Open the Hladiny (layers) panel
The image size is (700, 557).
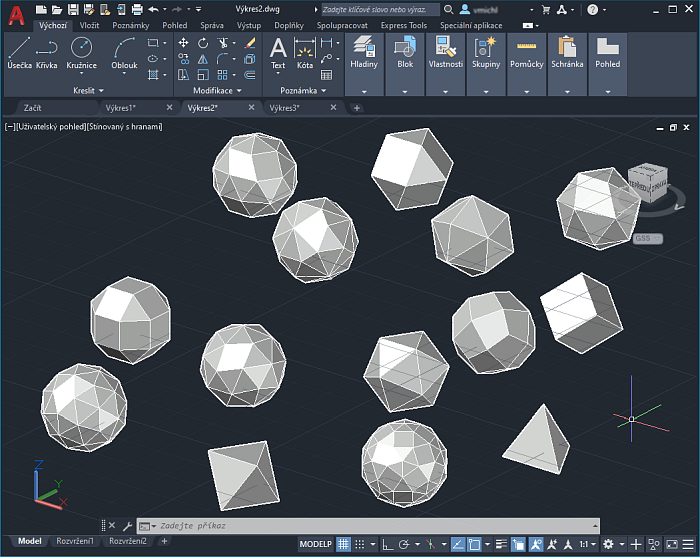click(363, 52)
